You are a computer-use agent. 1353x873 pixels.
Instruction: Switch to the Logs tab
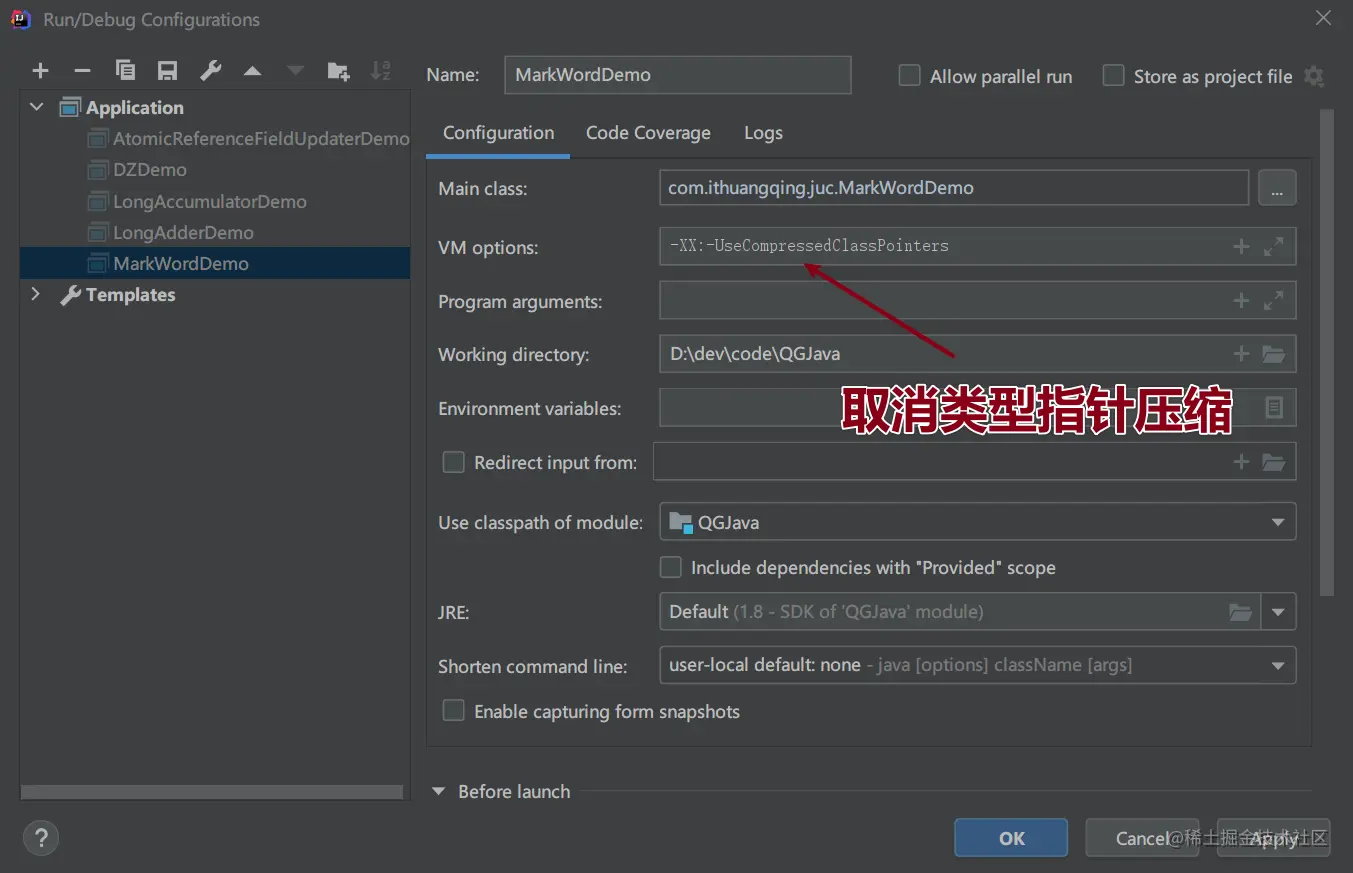click(763, 133)
